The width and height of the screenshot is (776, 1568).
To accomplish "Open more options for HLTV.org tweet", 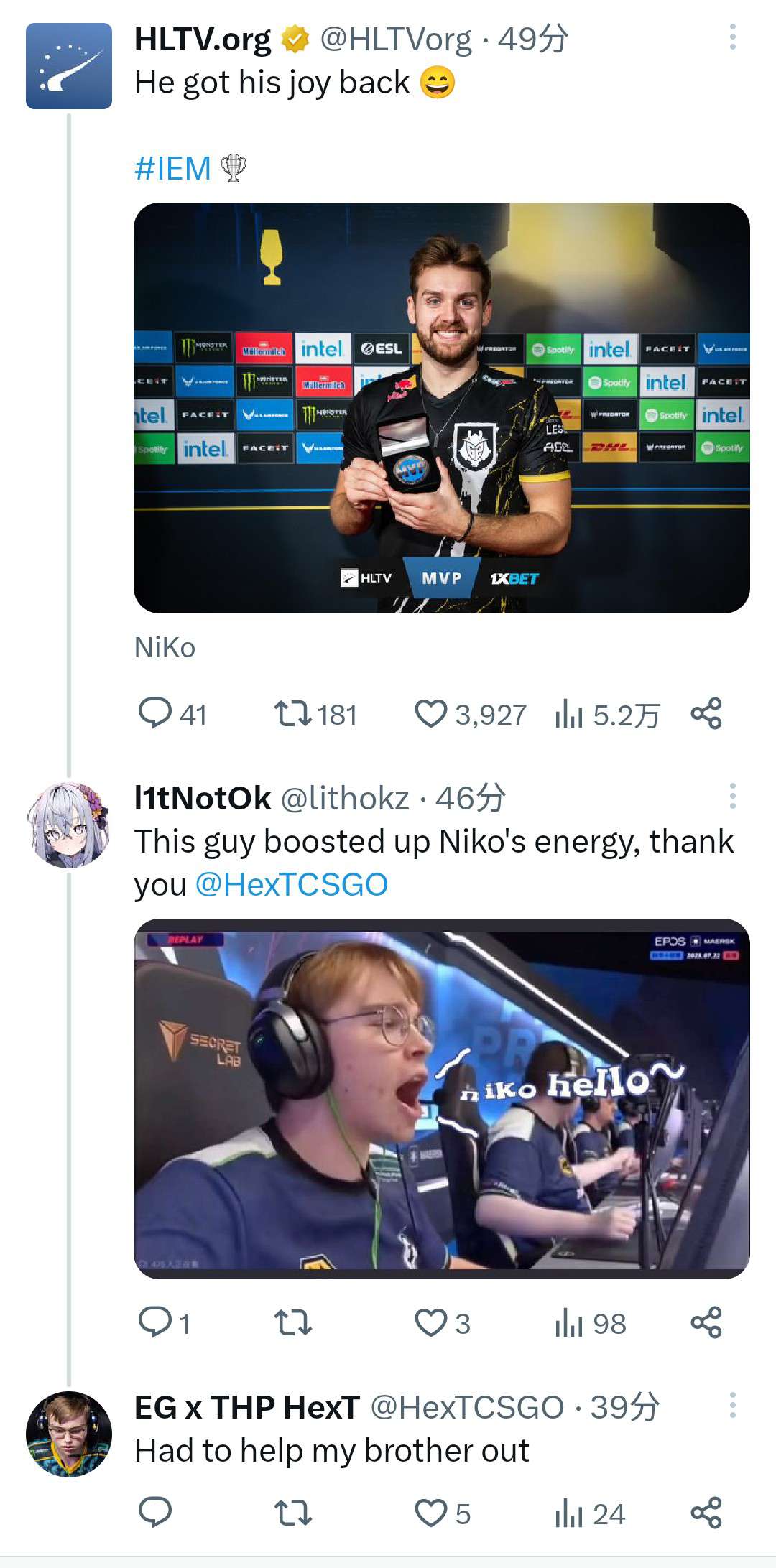I will (732, 37).
